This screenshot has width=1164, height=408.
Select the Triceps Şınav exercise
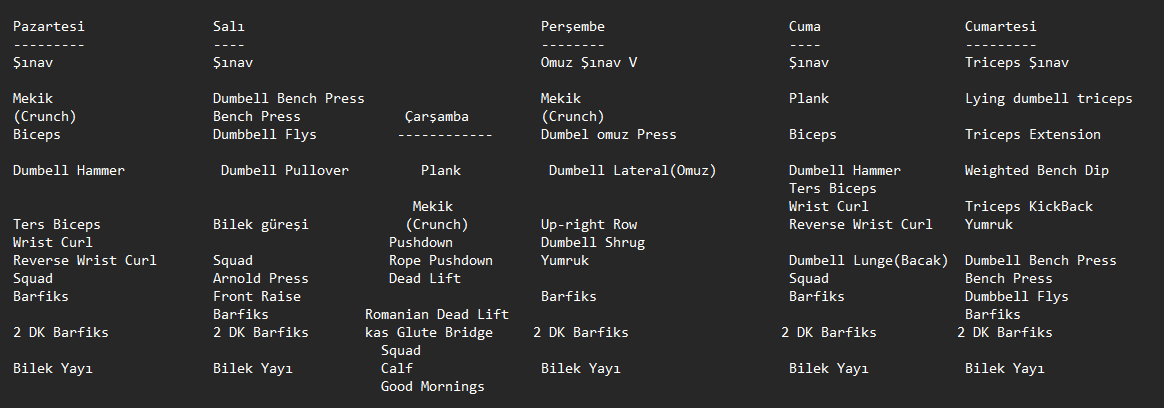1017,63
